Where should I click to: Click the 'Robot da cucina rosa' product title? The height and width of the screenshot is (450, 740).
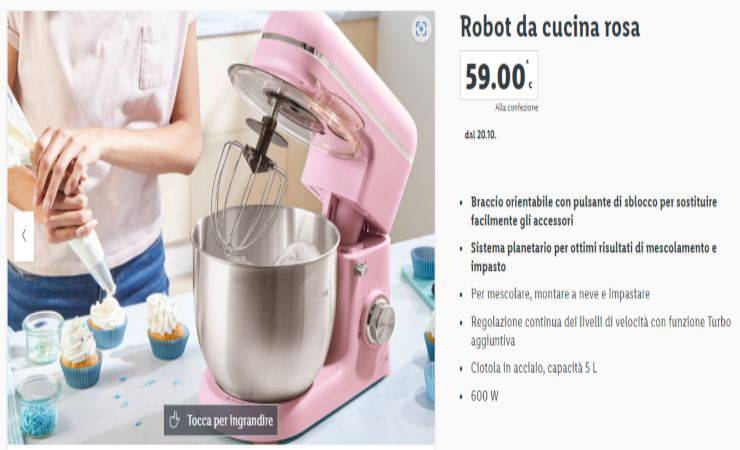click(550, 26)
